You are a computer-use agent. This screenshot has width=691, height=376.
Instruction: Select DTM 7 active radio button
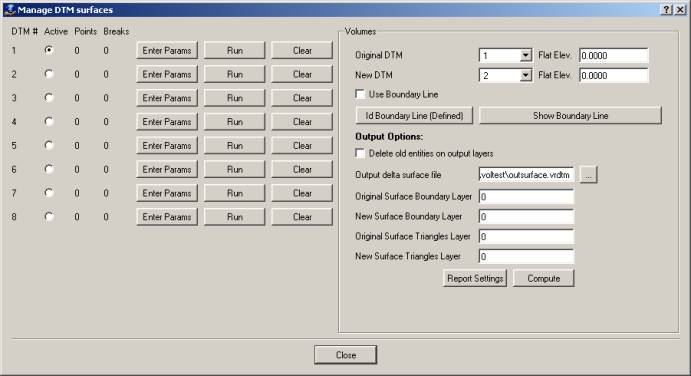[49, 193]
